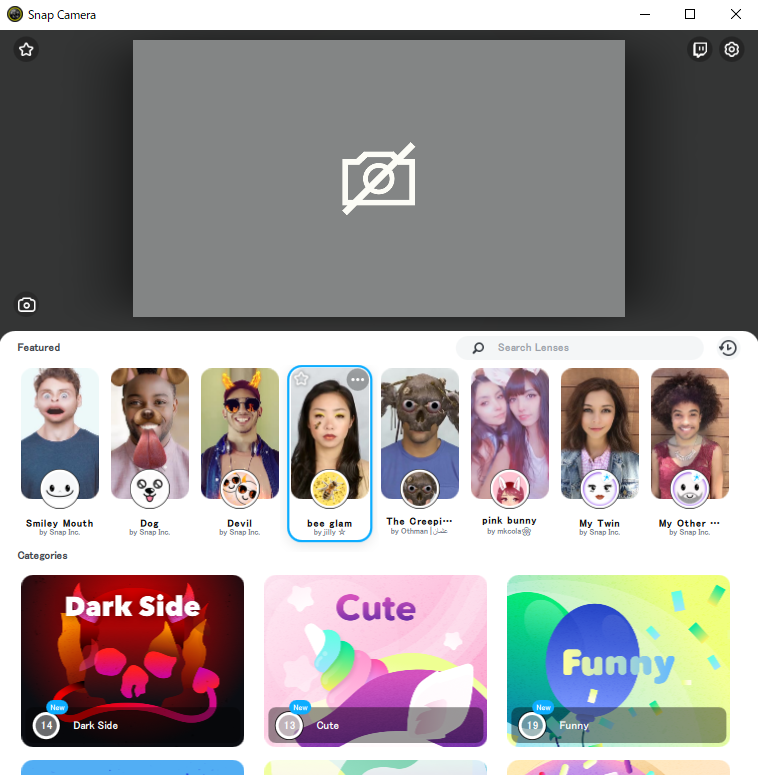This screenshot has height=775, width=758.
Task: Open the lens history clock icon
Action: (728, 347)
